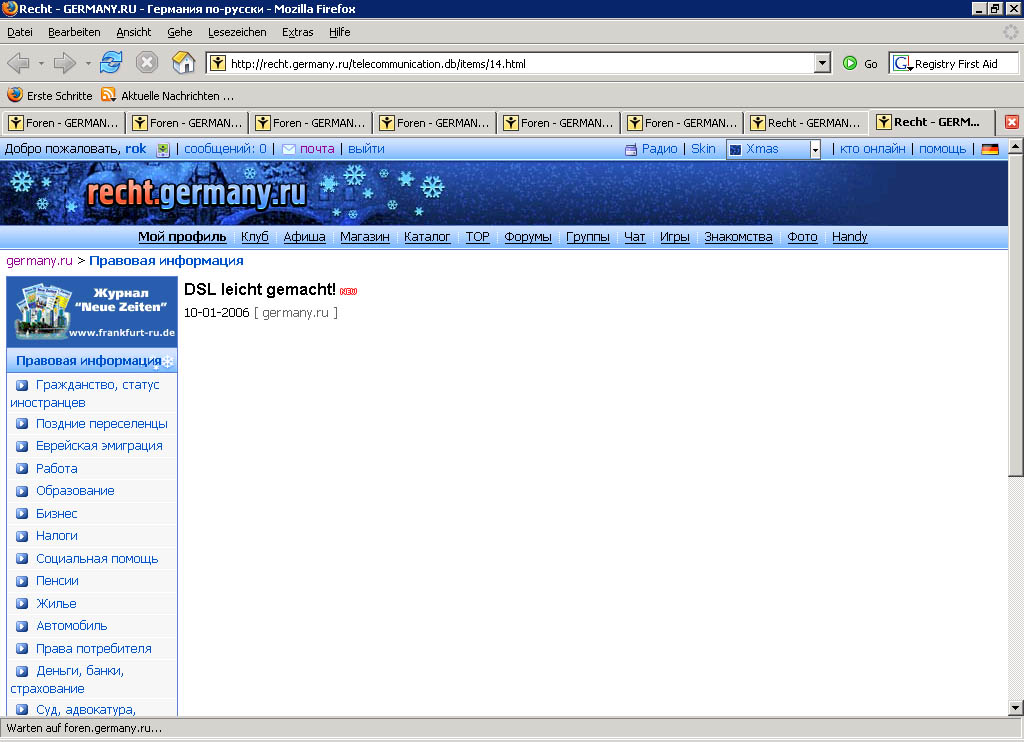Open the Hilfe menu
The width and height of the screenshot is (1024, 742).
[339, 32]
